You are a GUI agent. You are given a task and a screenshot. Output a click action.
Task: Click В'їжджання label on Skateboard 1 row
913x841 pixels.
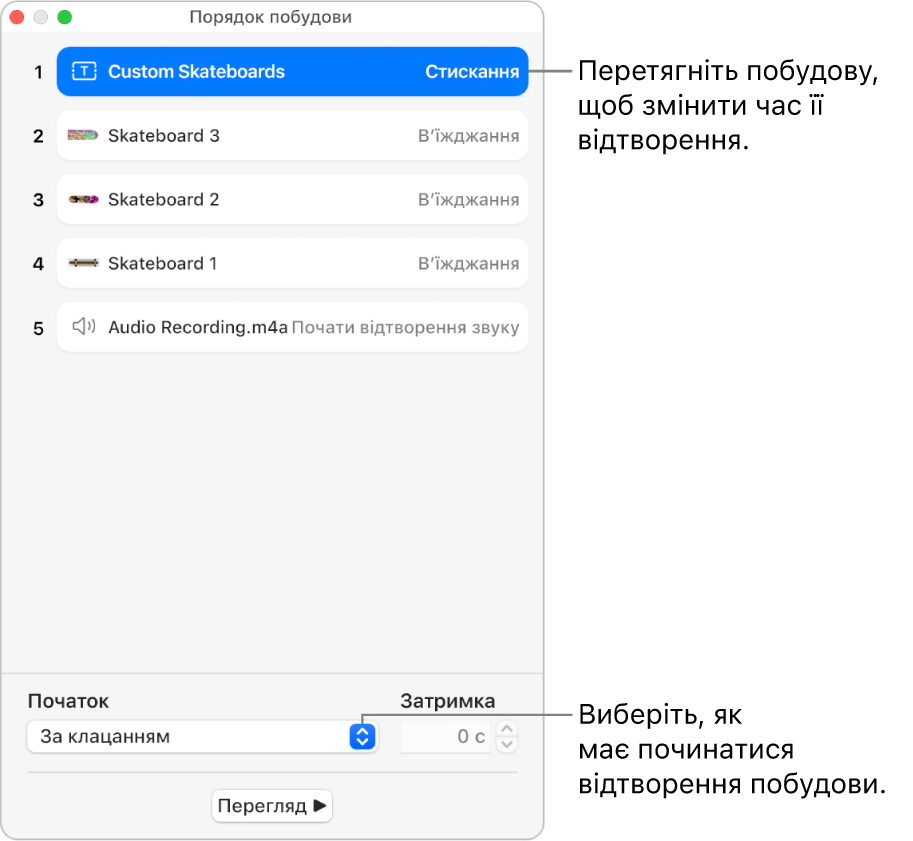click(468, 264)
